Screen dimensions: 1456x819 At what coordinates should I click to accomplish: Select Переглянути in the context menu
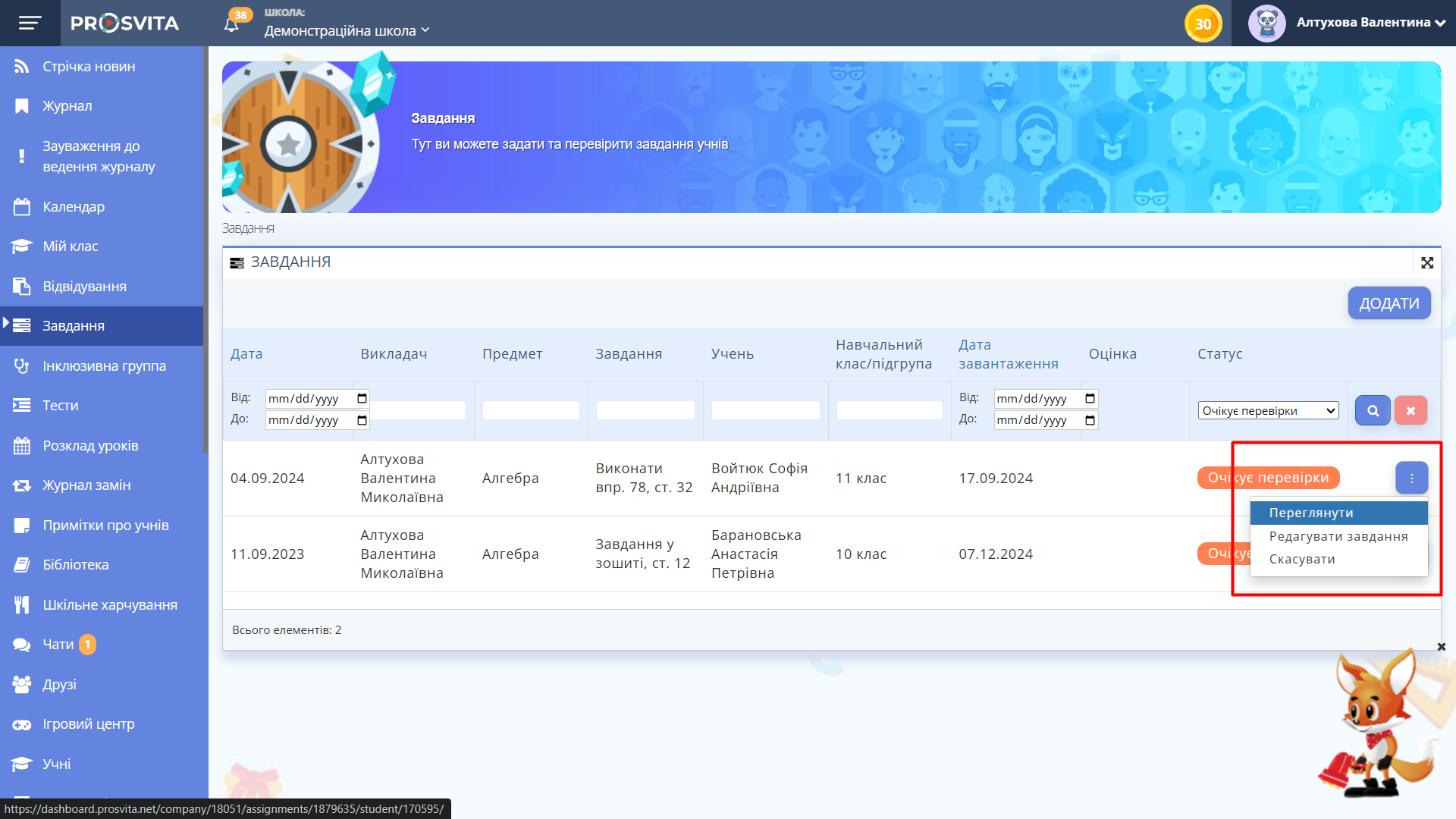(x=1311, y=513)
